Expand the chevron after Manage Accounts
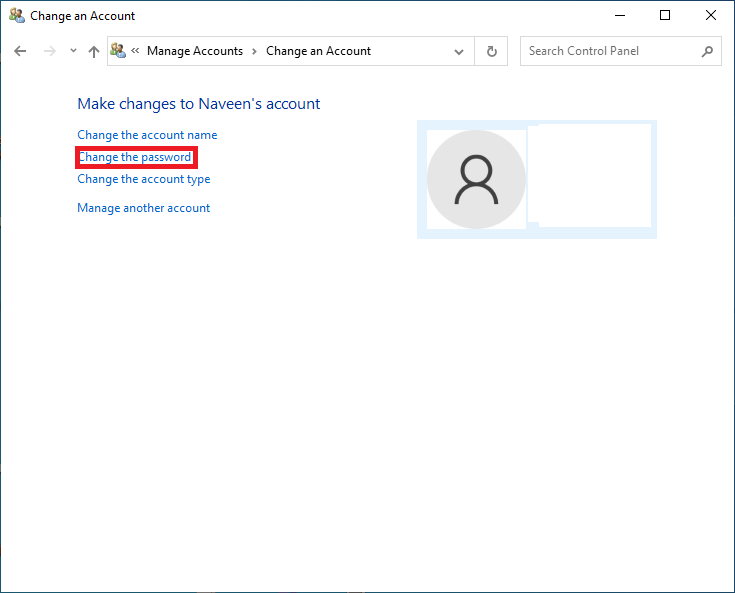Viewport: 735px width, 593px height. pos(254,51)
